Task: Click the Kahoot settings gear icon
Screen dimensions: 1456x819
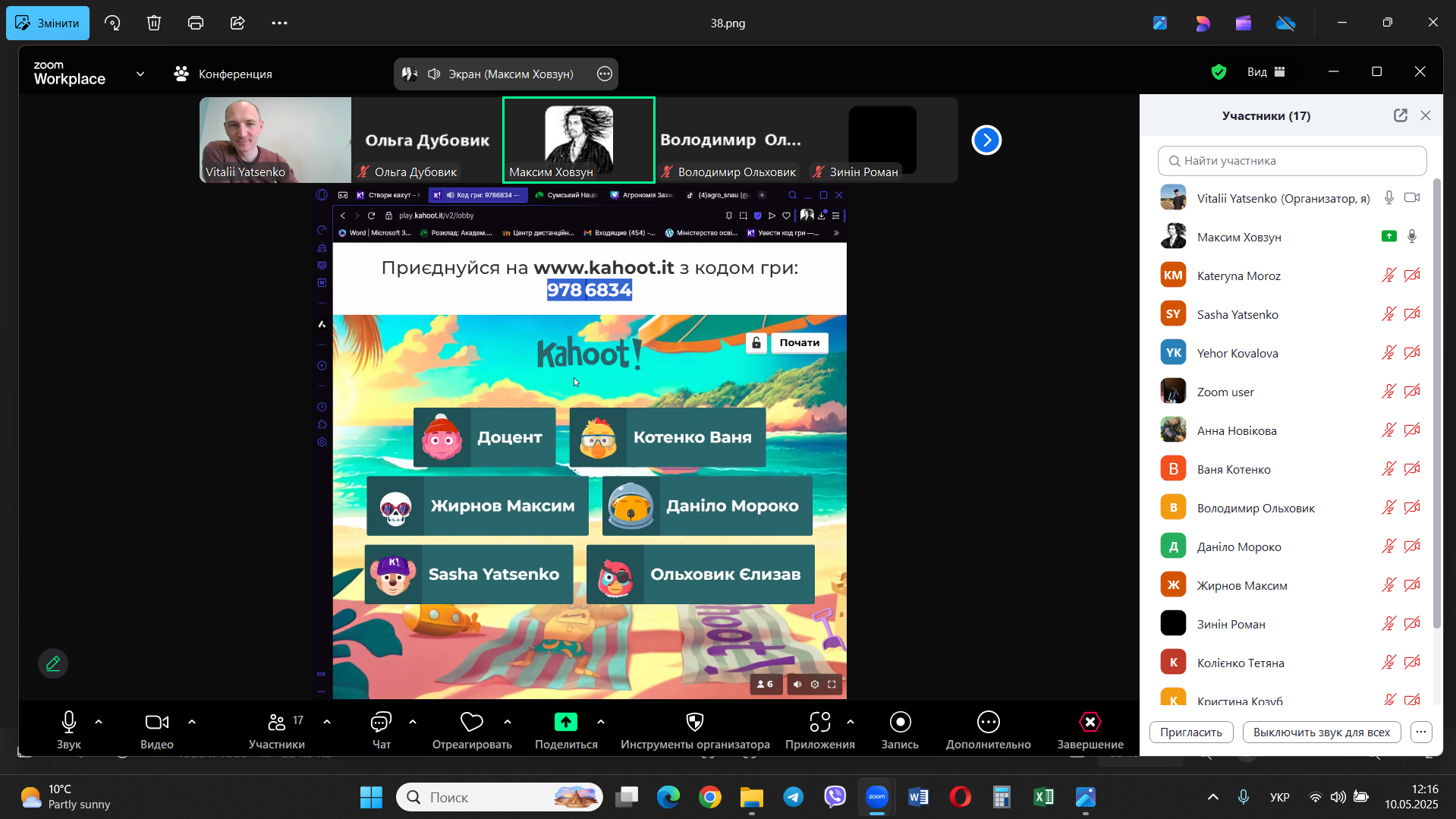Action: [x=815, y=684]
